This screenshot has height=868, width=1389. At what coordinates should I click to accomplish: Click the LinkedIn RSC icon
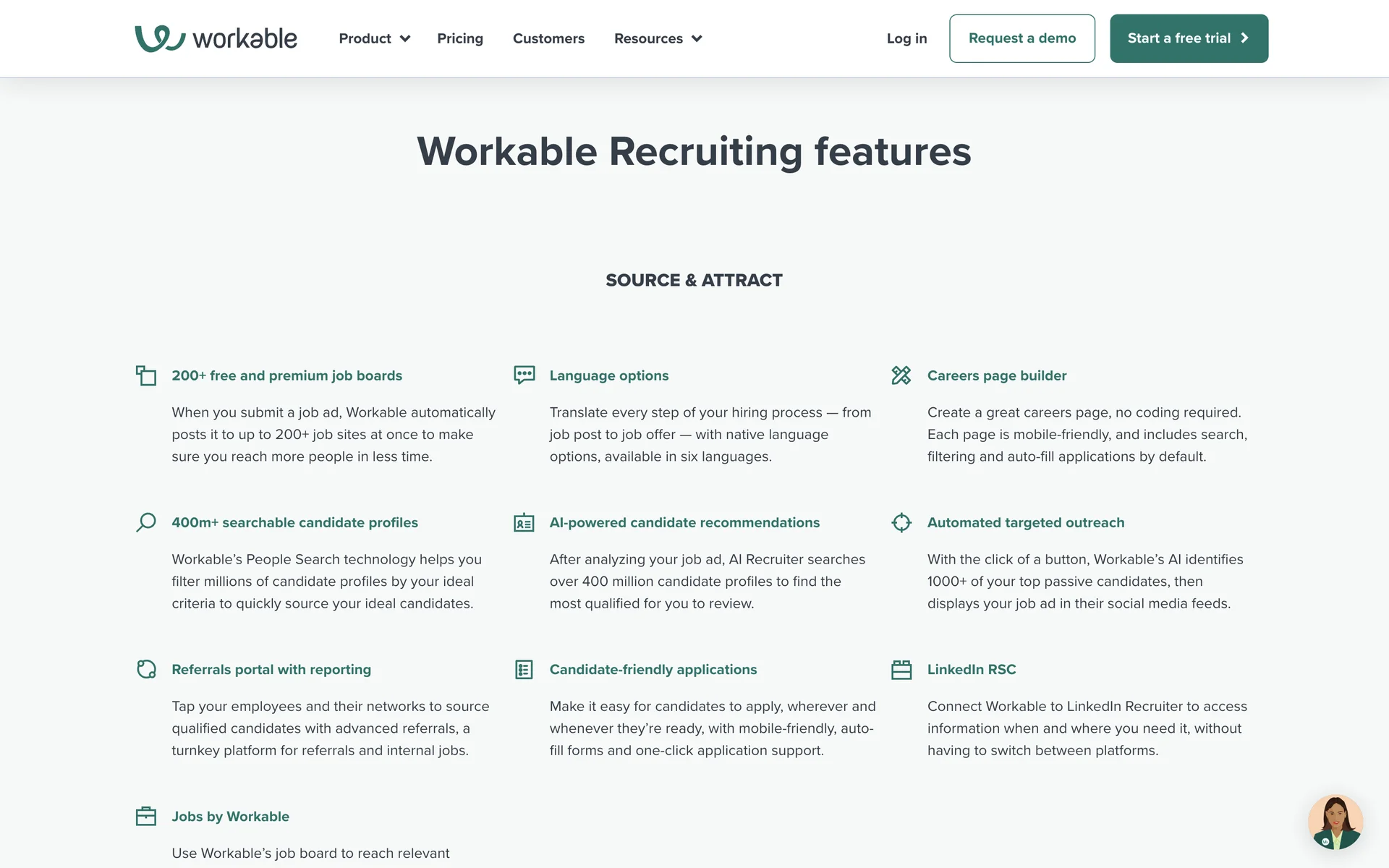point(901,669)
